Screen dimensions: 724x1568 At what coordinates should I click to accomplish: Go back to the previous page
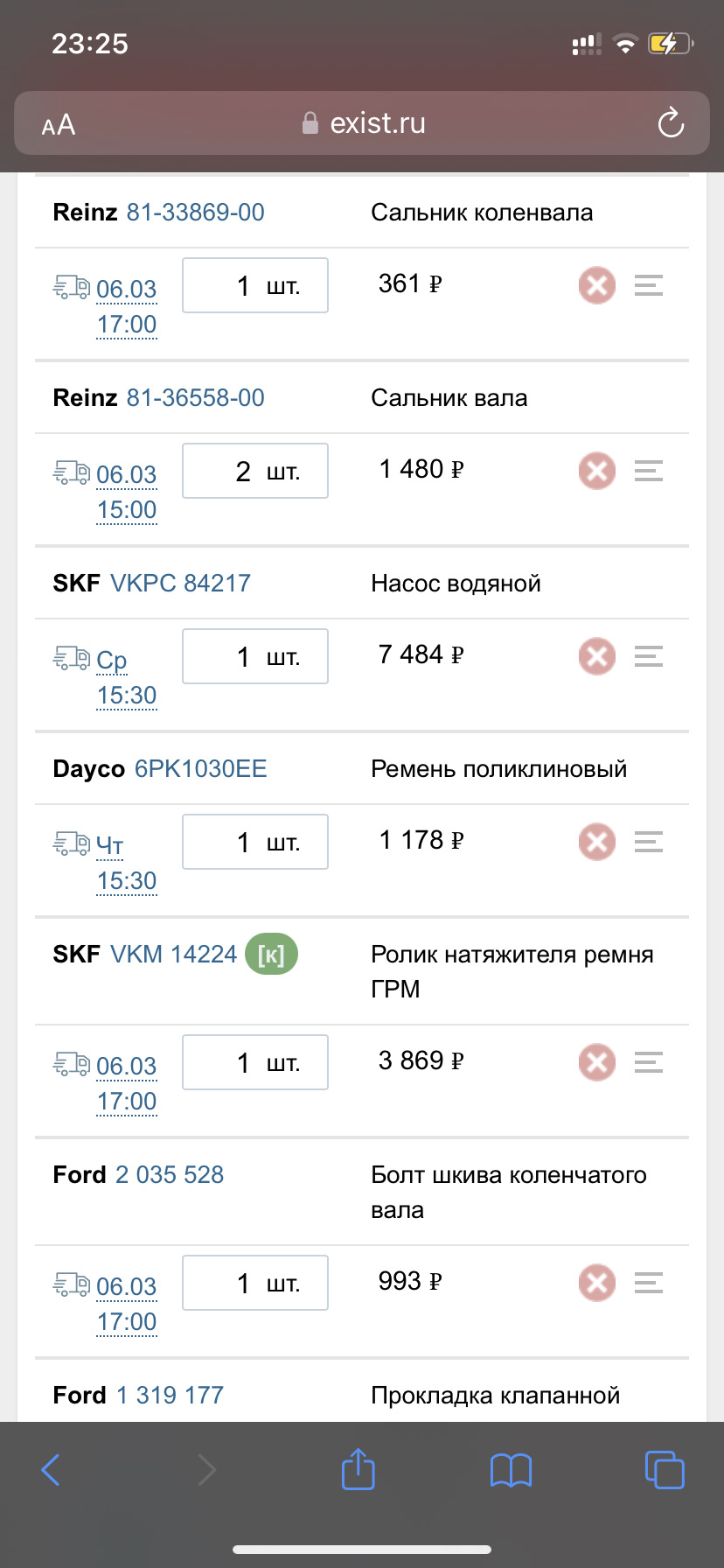51,1469
